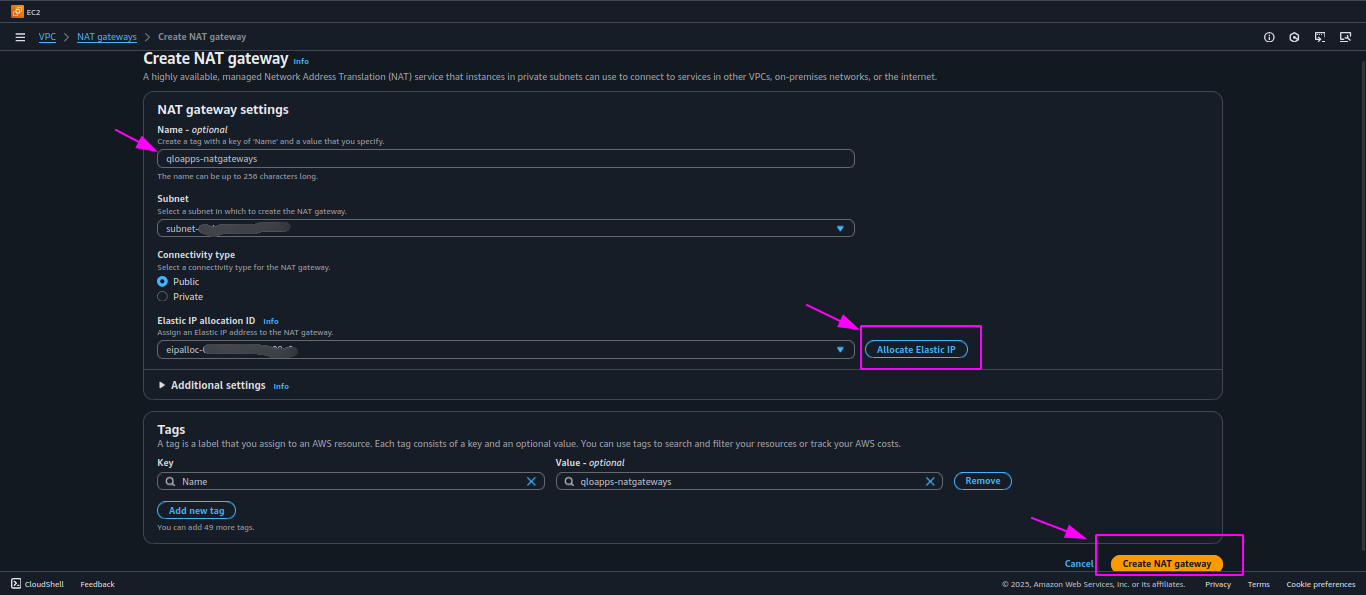Viewport: 1366px width, 595px height.
Task: Click the Remove tag button
Action: [983, 481]
